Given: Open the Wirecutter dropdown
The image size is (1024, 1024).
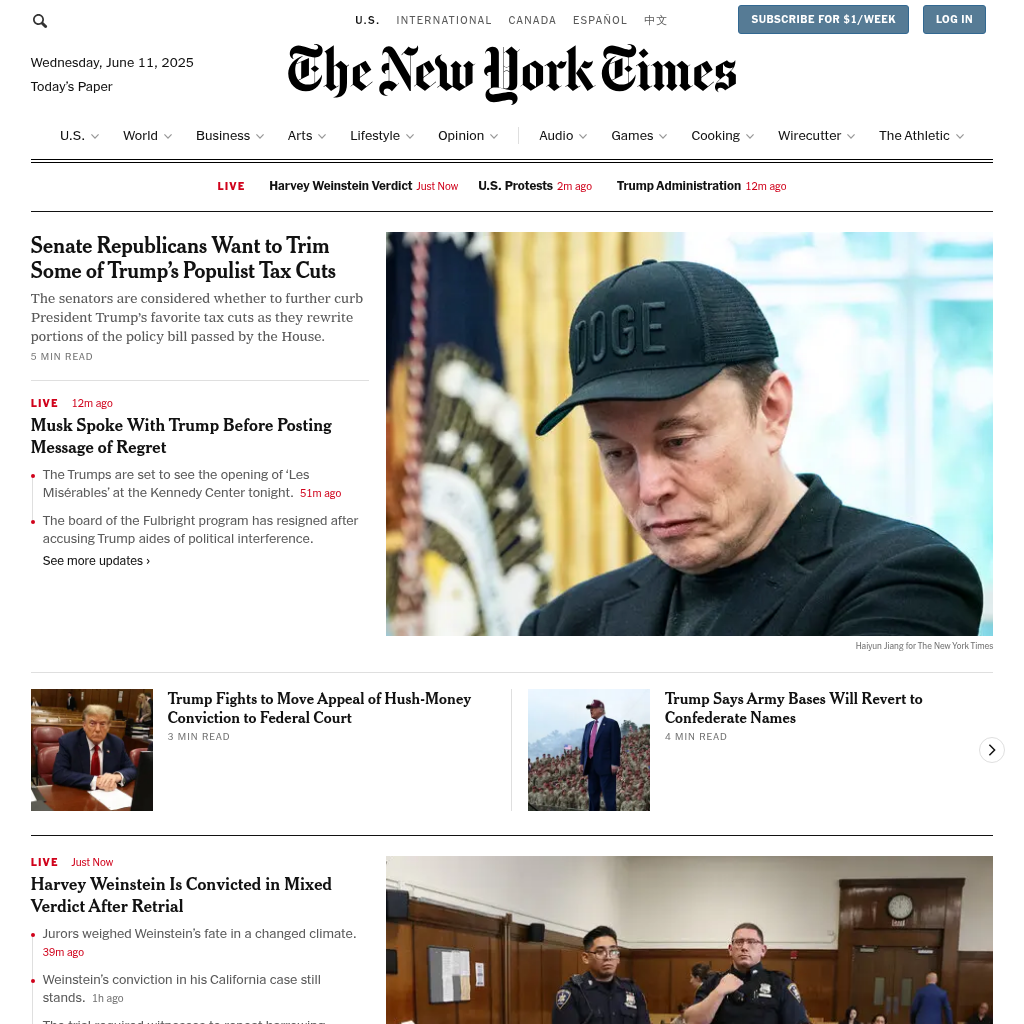Looking at the screenshot, I should click(x=816, y=136).
